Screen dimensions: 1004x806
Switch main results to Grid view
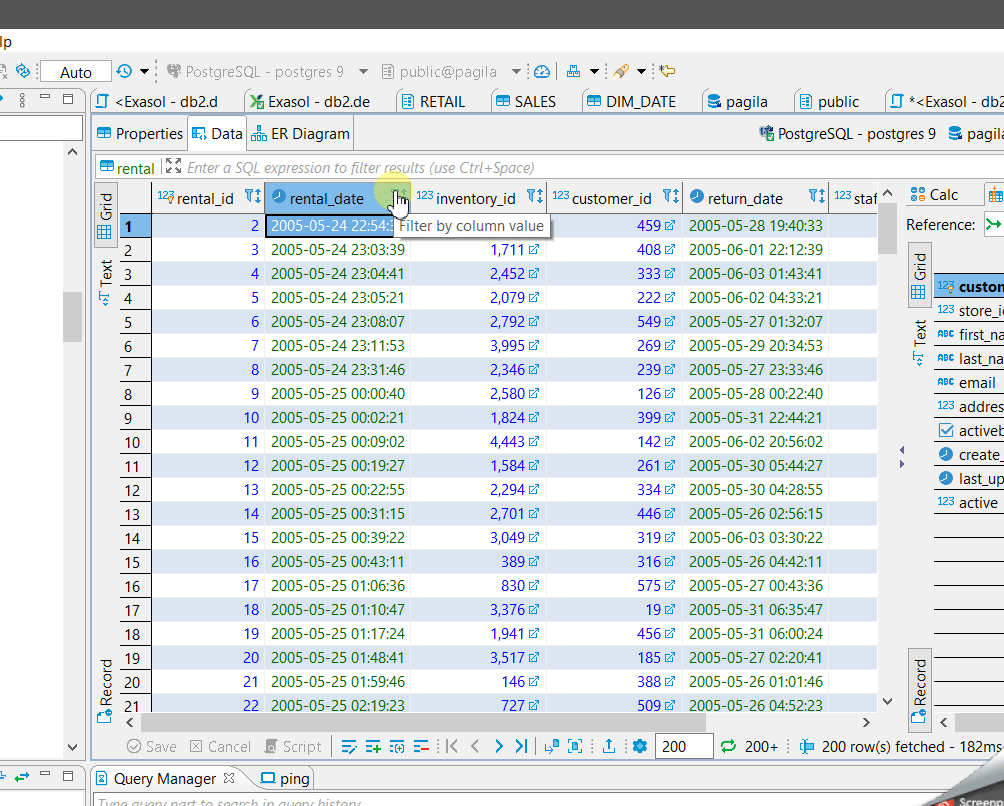tap(106, 216)
